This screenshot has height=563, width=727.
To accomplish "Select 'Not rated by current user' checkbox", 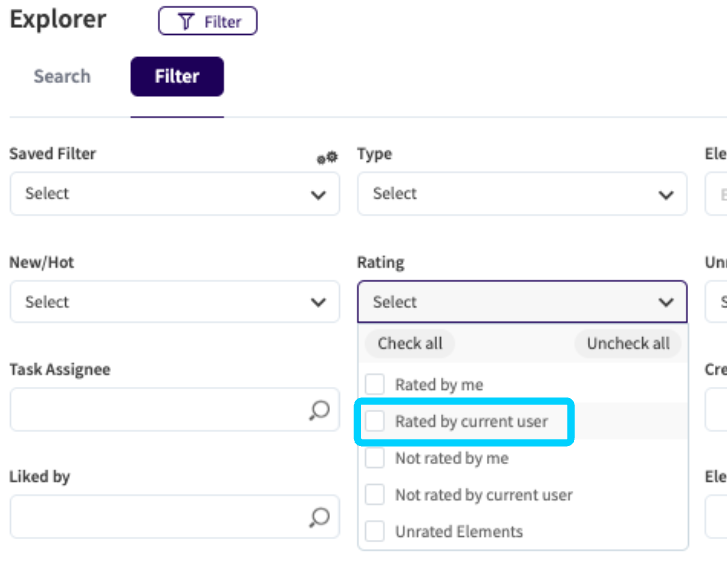I will pos(375,495).
